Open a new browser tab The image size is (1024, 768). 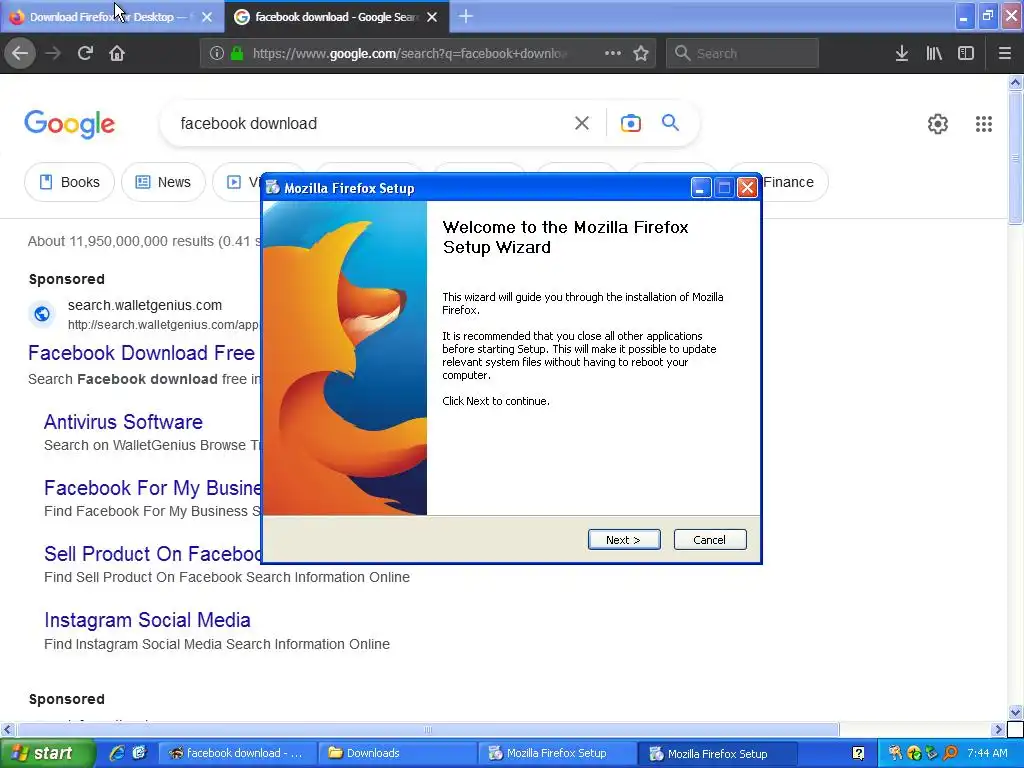[466, 16]
